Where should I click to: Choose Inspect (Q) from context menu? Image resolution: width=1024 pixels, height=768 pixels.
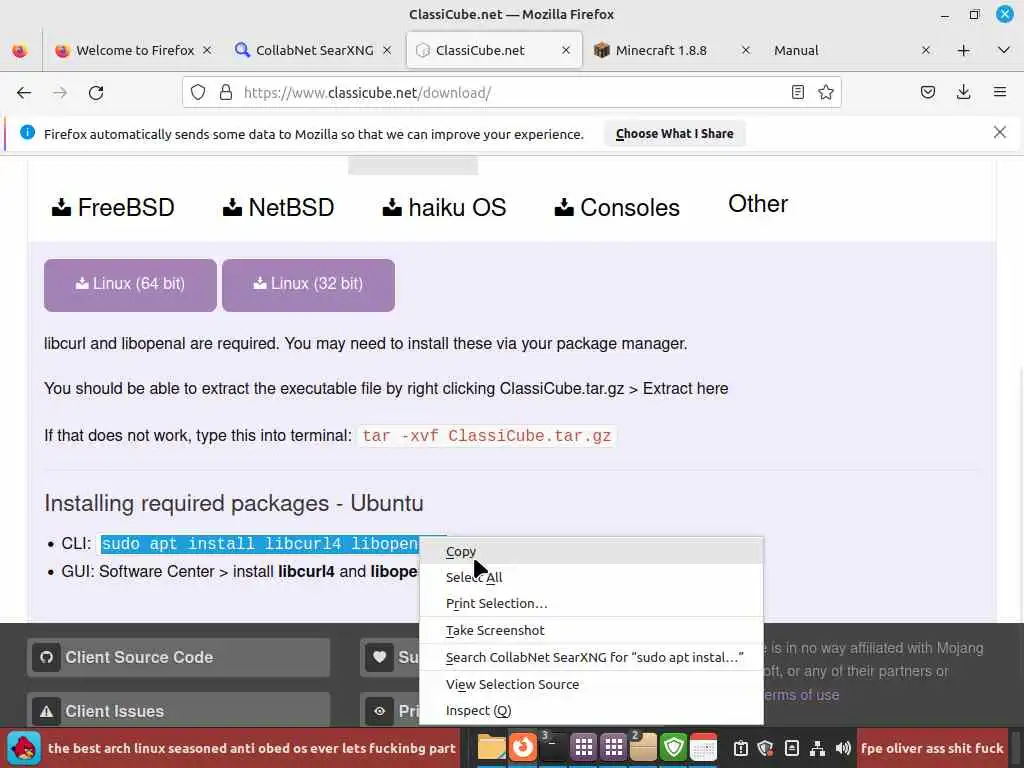[591, 711]
